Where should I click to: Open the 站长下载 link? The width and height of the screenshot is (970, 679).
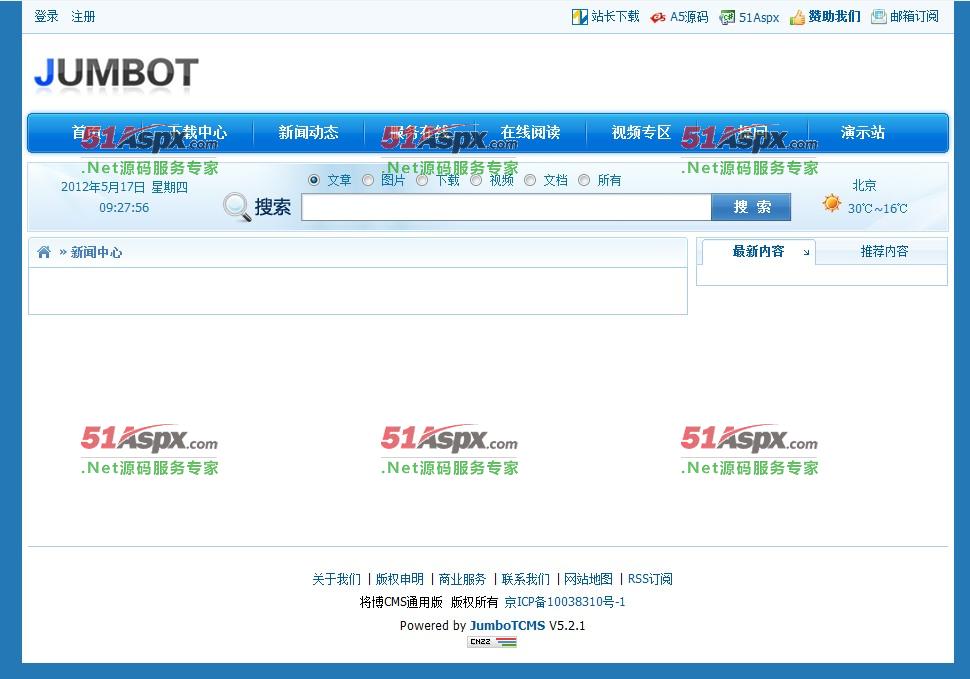coord(615,17)
